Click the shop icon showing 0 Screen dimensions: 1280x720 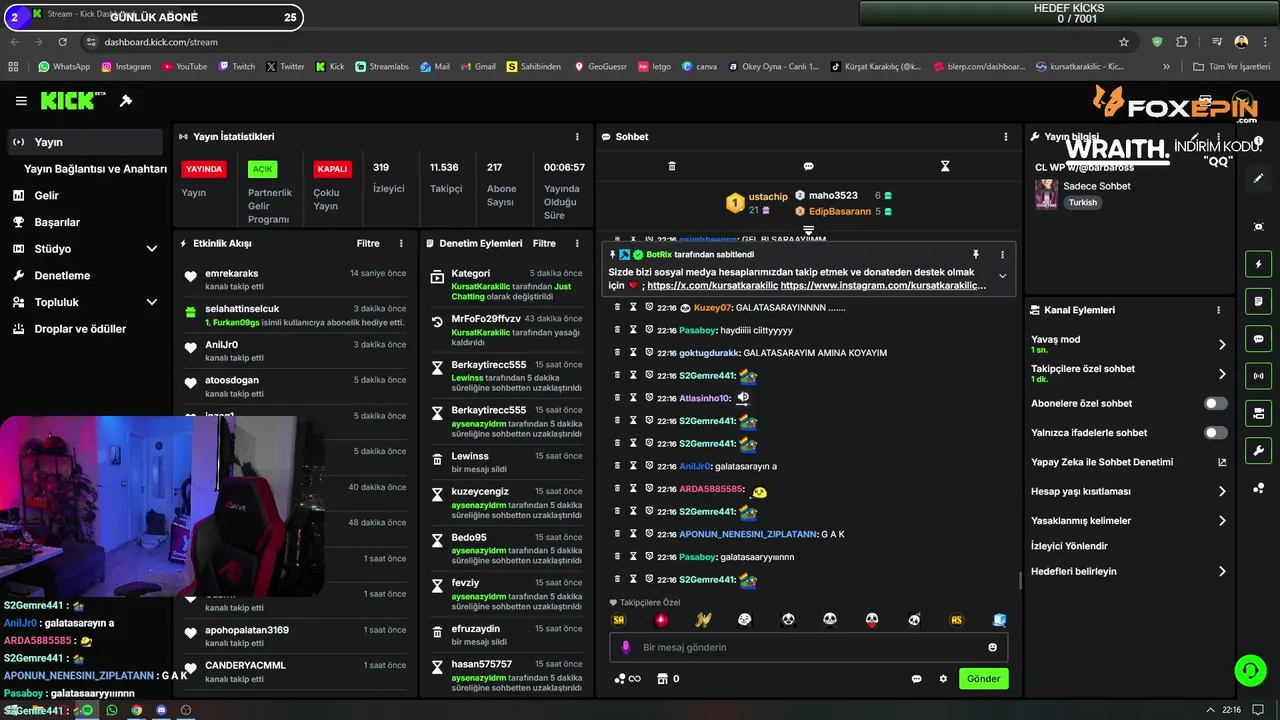pyautogui.click(x=661, y=679)
